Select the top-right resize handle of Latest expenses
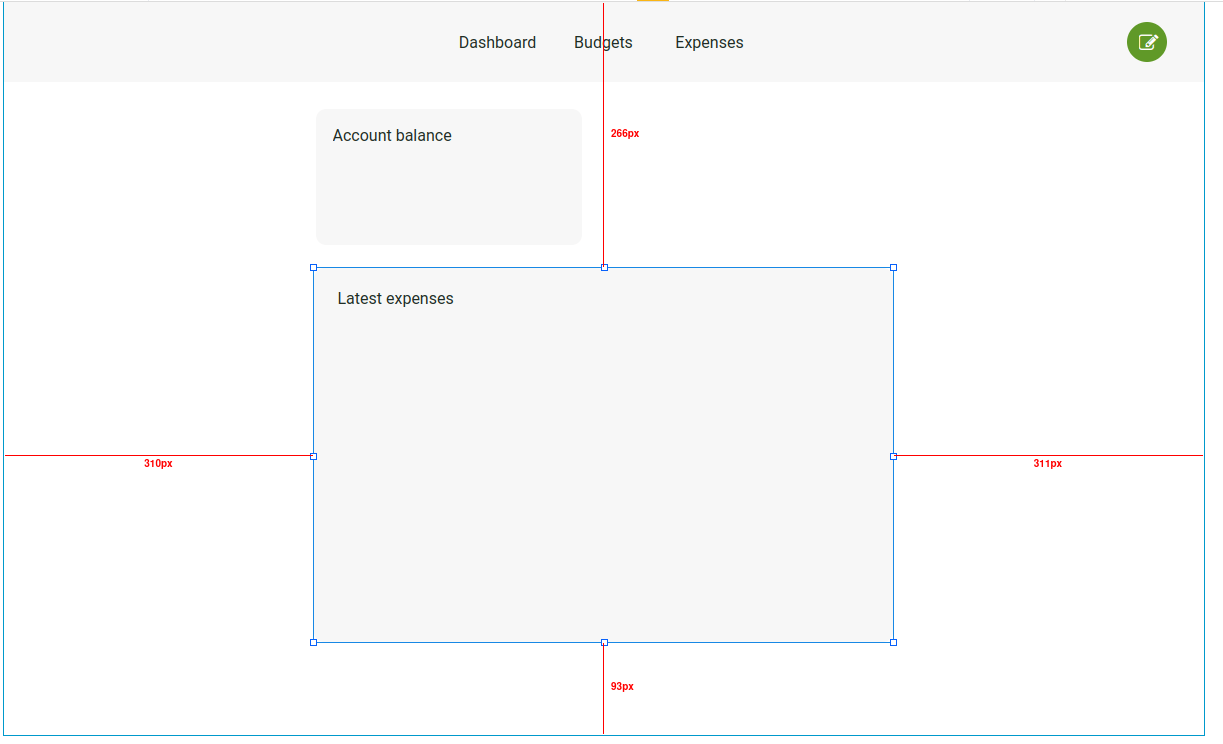The width and height of the screenshot is (1223, 744). click(x=892, y=267)
